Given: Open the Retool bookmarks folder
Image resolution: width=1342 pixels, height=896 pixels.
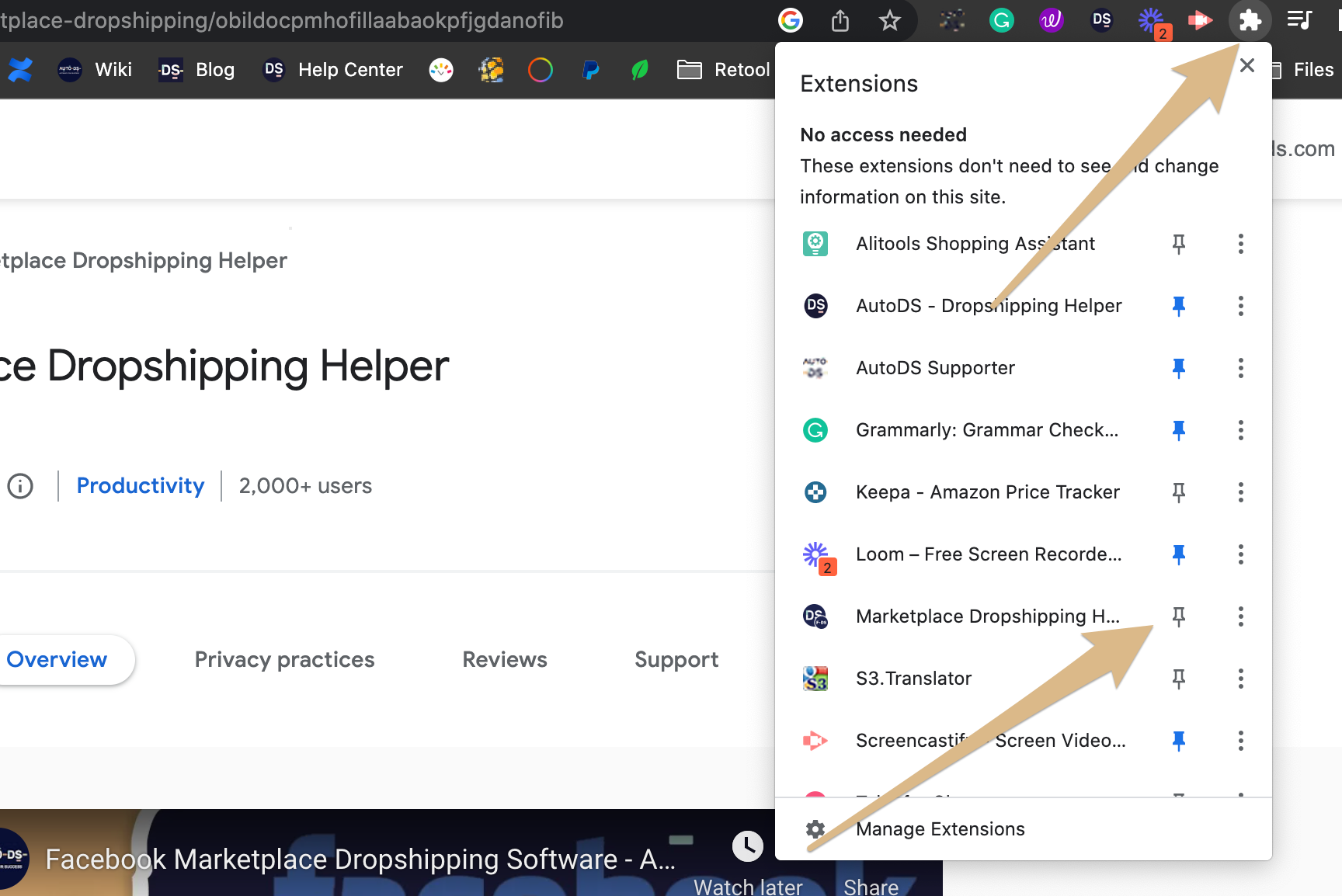Looking at the screenshot, I should 723,70.
